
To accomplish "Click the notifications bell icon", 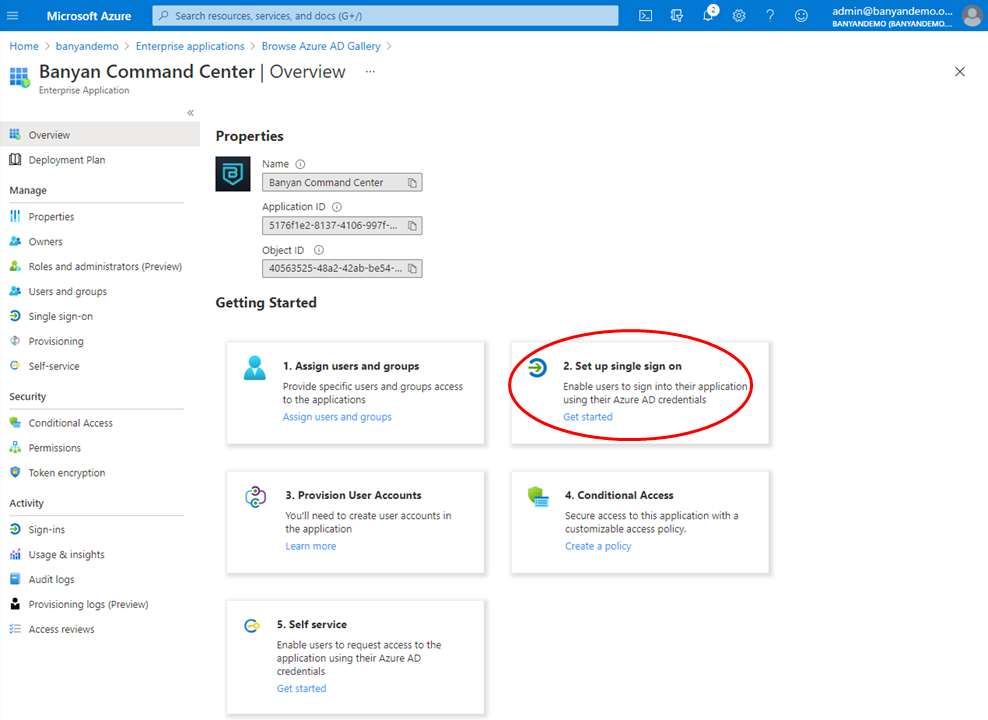I will [708, 16].
